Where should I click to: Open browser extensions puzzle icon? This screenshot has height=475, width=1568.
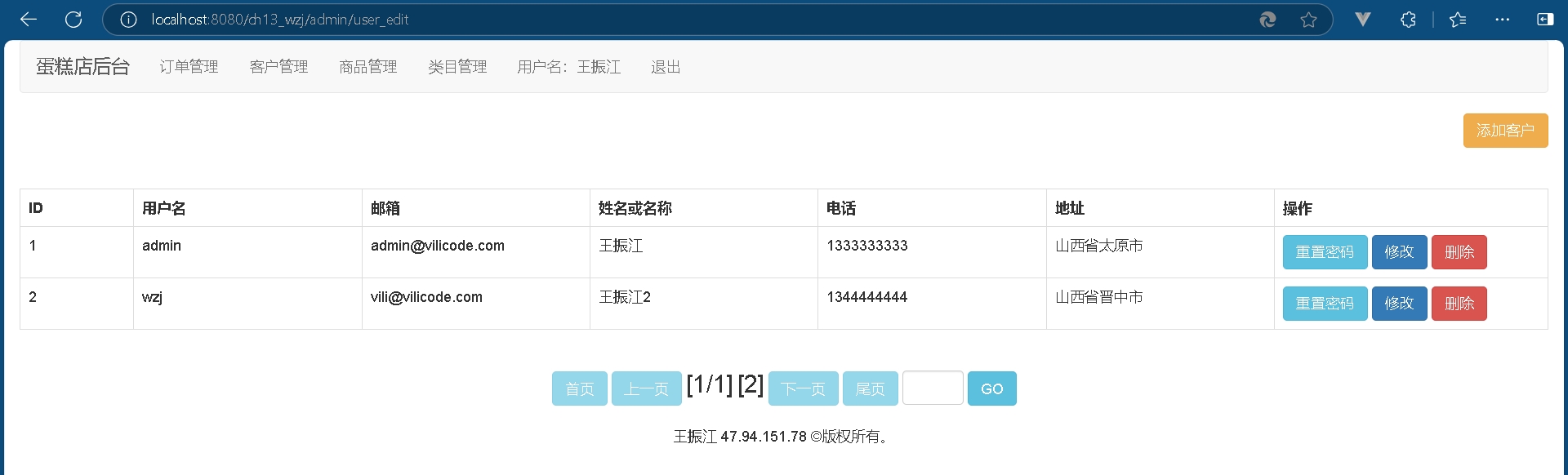click(1408, 20)
